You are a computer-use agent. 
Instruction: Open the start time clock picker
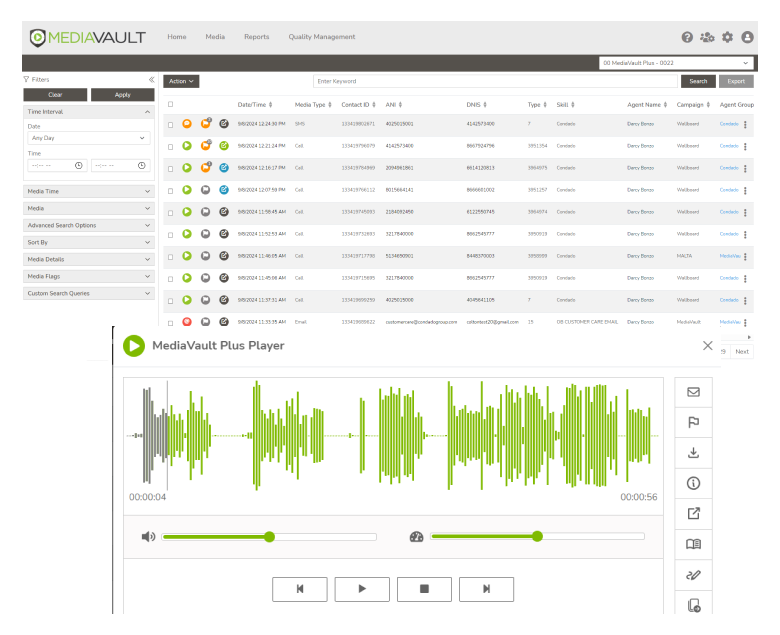[79, 166]
